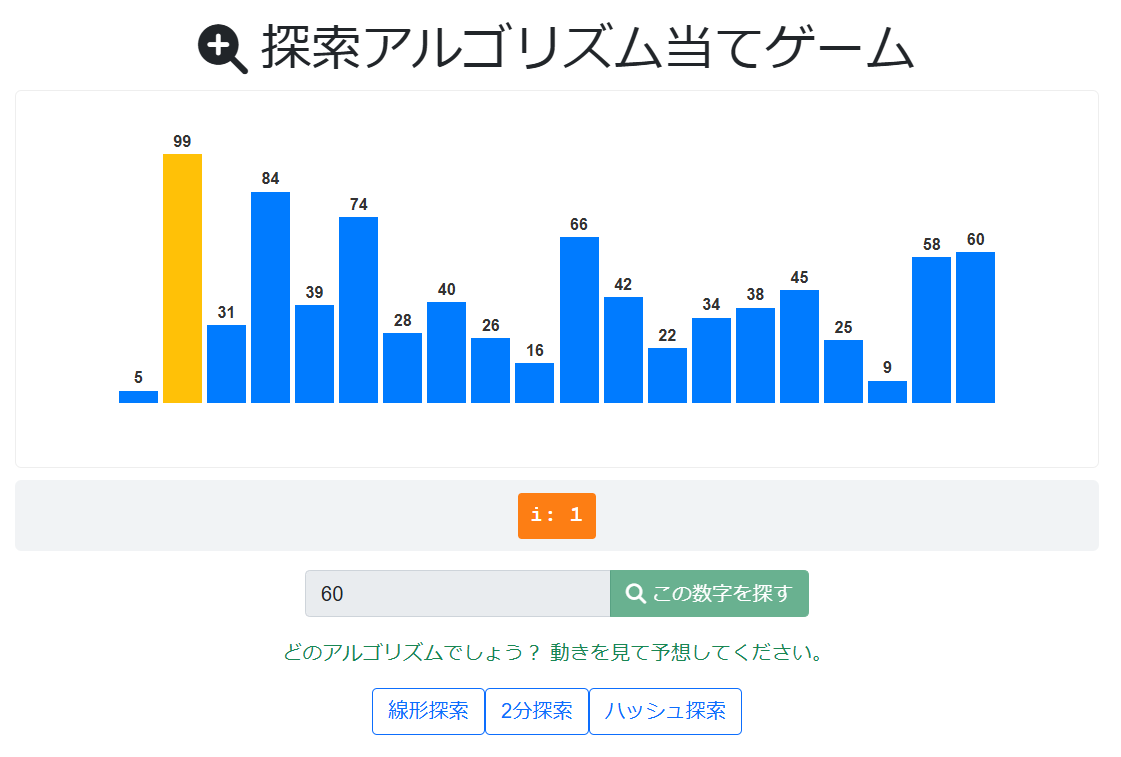Choose the 線形探索 answer button
Viewport: 1121px width, 757px height.
click(428, 711)
